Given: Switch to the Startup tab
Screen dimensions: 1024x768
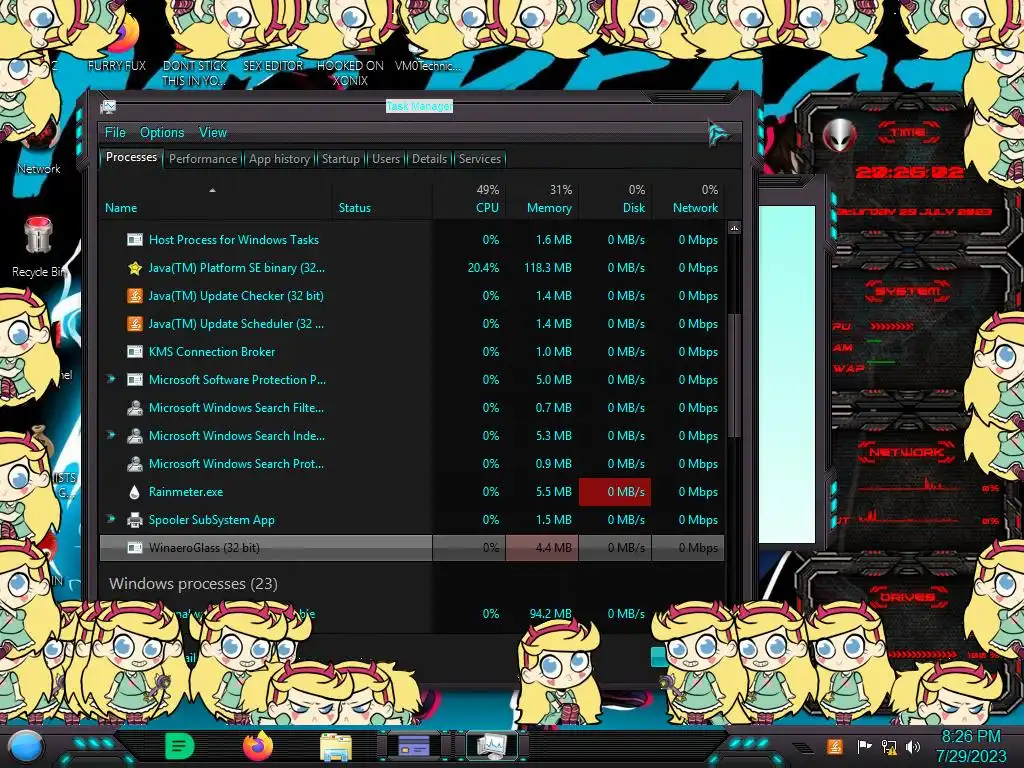Looking at the screenshot, I should (x=341, y=159).
